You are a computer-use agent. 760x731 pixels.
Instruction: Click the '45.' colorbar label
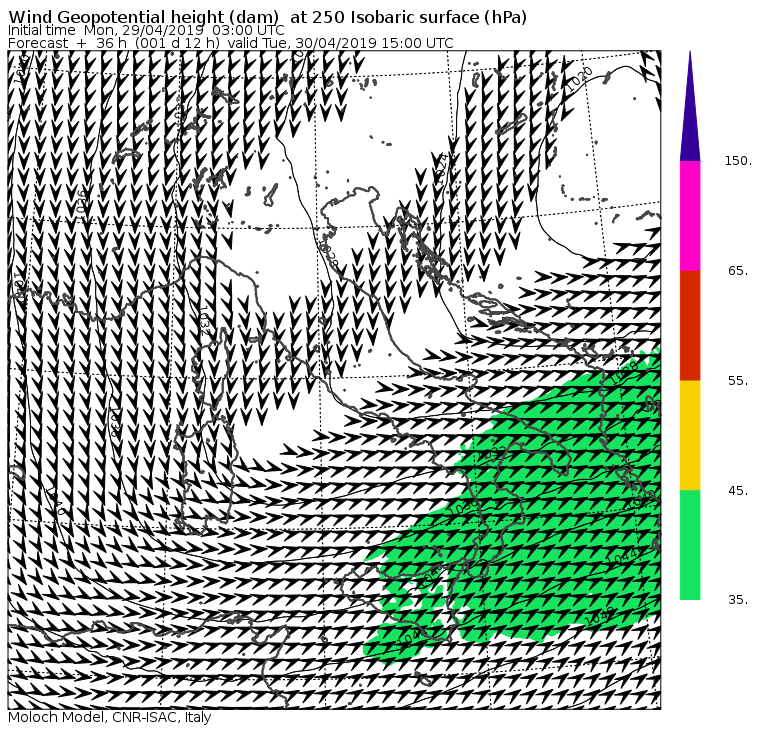(x=738, y=491)
